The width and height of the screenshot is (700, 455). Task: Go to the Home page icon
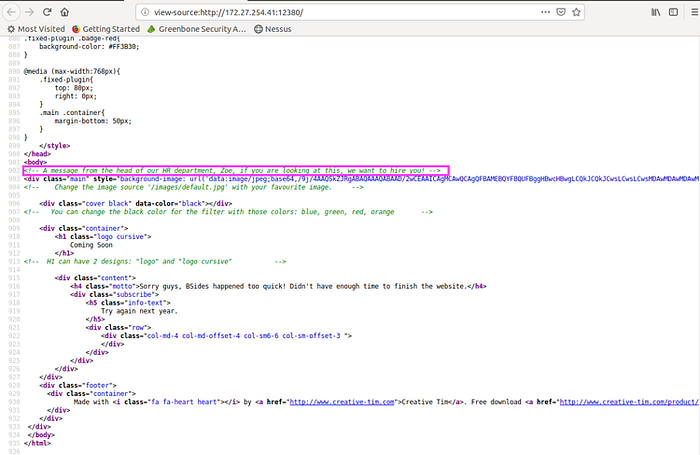(x=65, y=12)
